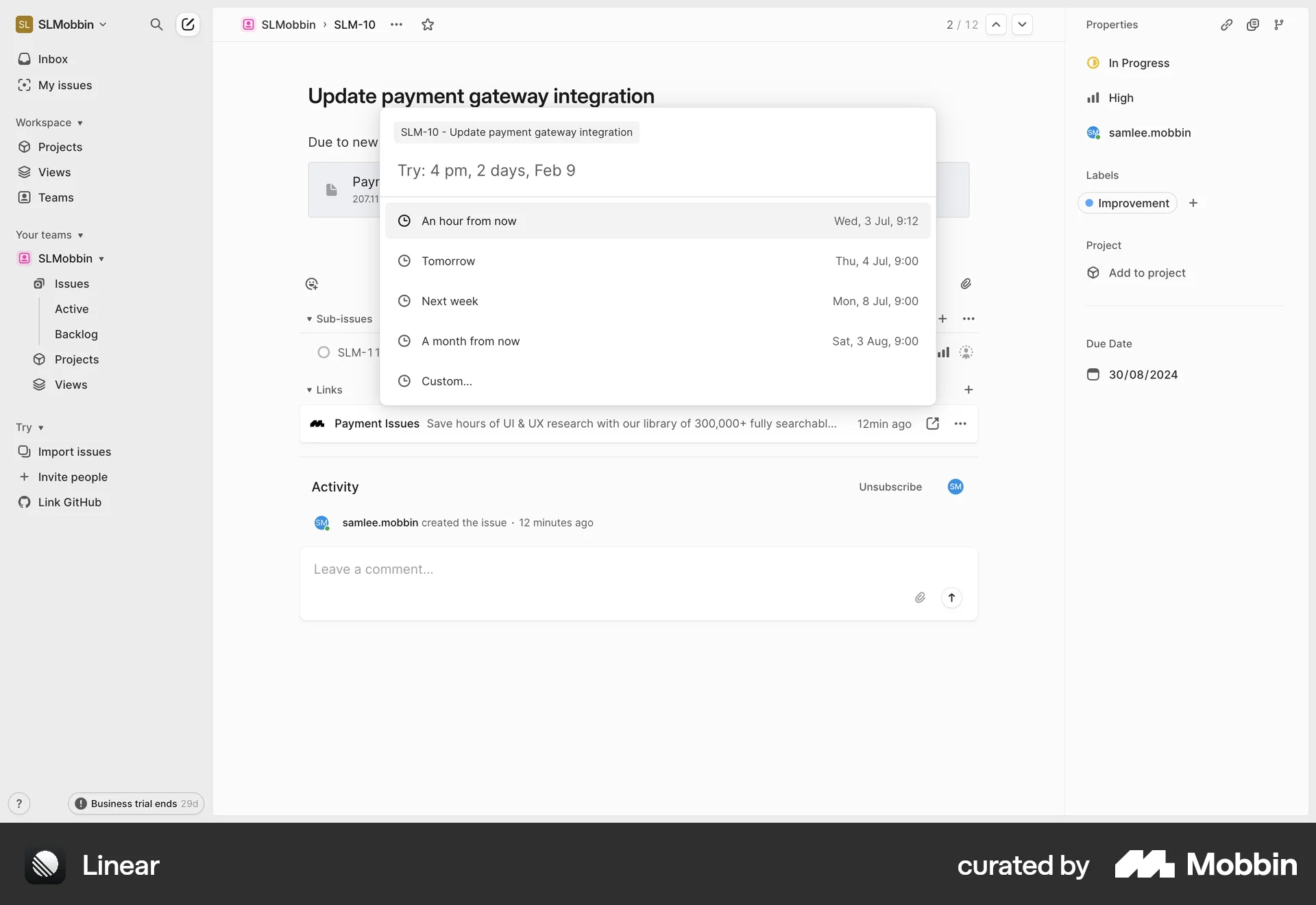Open 'Add to project' in Properties

[x=1146, y=272]
